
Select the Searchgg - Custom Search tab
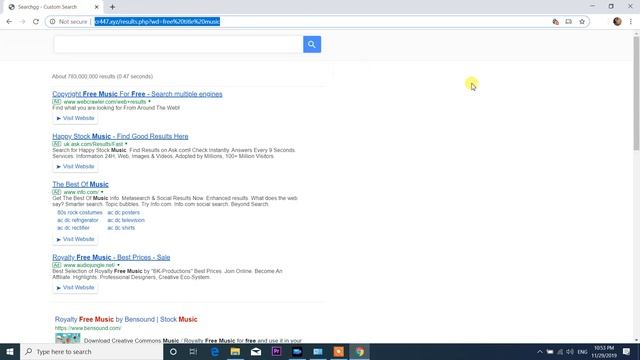coord(53,7)
